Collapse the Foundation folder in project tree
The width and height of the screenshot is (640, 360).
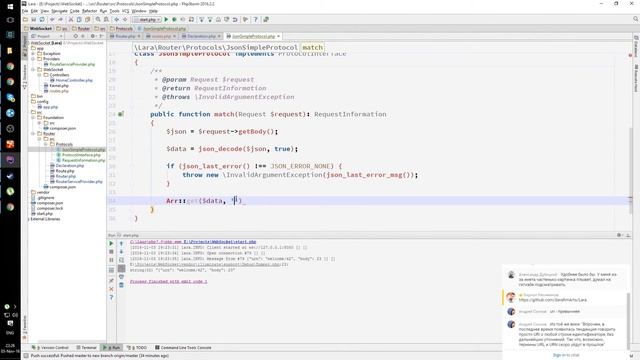pyautogui.click(x=33, y=118)
